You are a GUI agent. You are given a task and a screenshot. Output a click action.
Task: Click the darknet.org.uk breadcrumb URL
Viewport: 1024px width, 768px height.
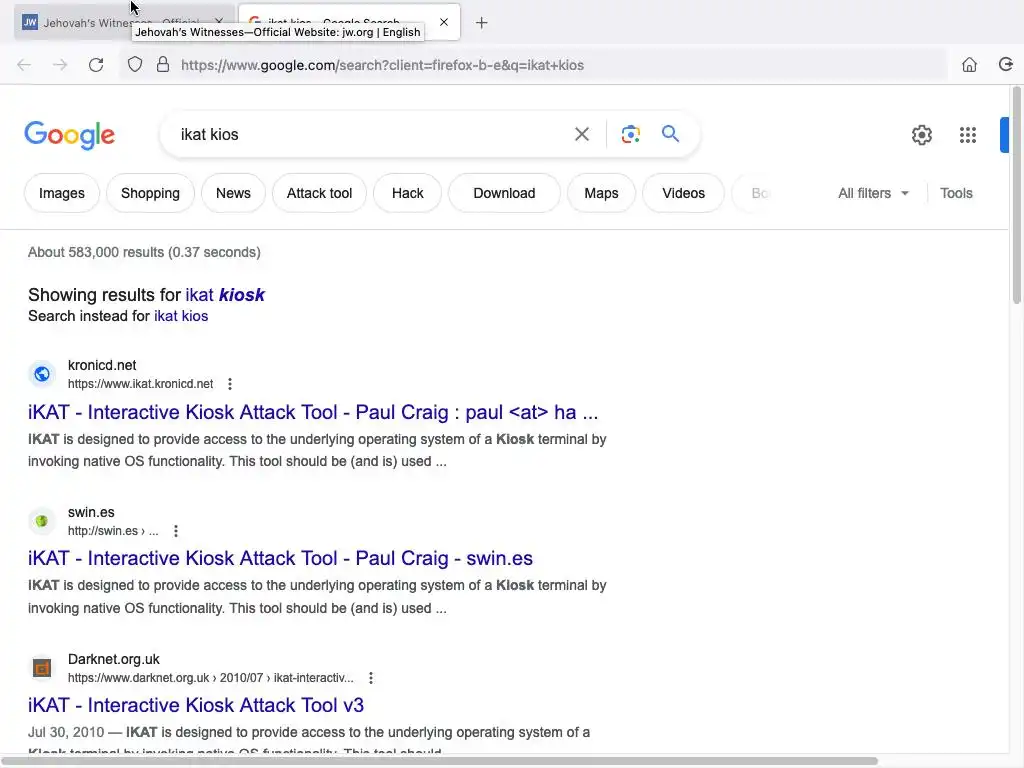[x=210, y=678]
